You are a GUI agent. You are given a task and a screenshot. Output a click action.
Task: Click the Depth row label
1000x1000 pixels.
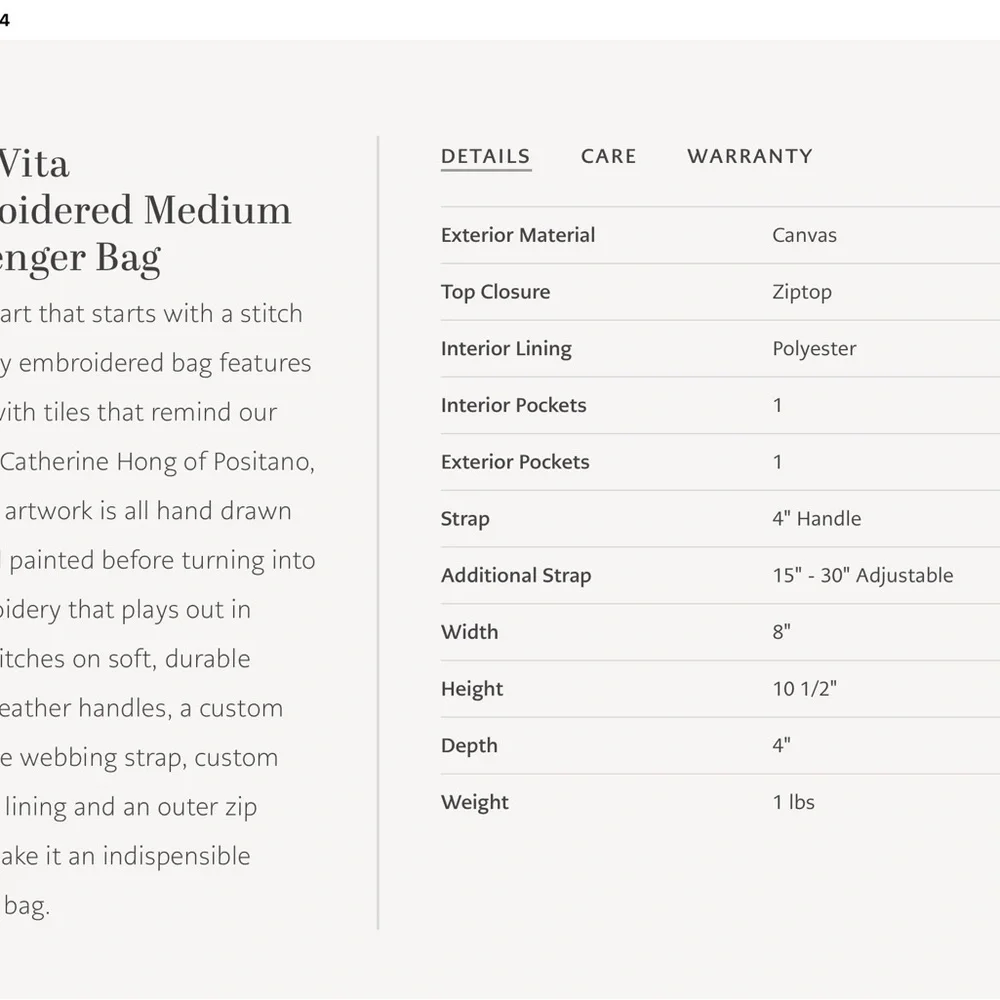(469, 746)
